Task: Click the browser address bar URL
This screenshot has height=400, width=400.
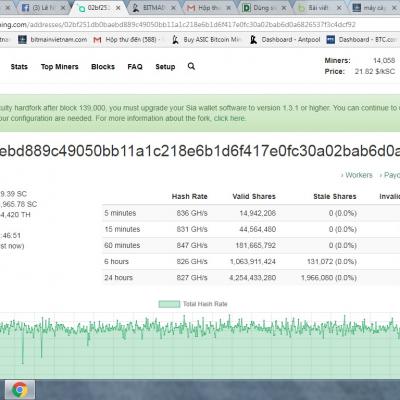Action: point(178,25)
